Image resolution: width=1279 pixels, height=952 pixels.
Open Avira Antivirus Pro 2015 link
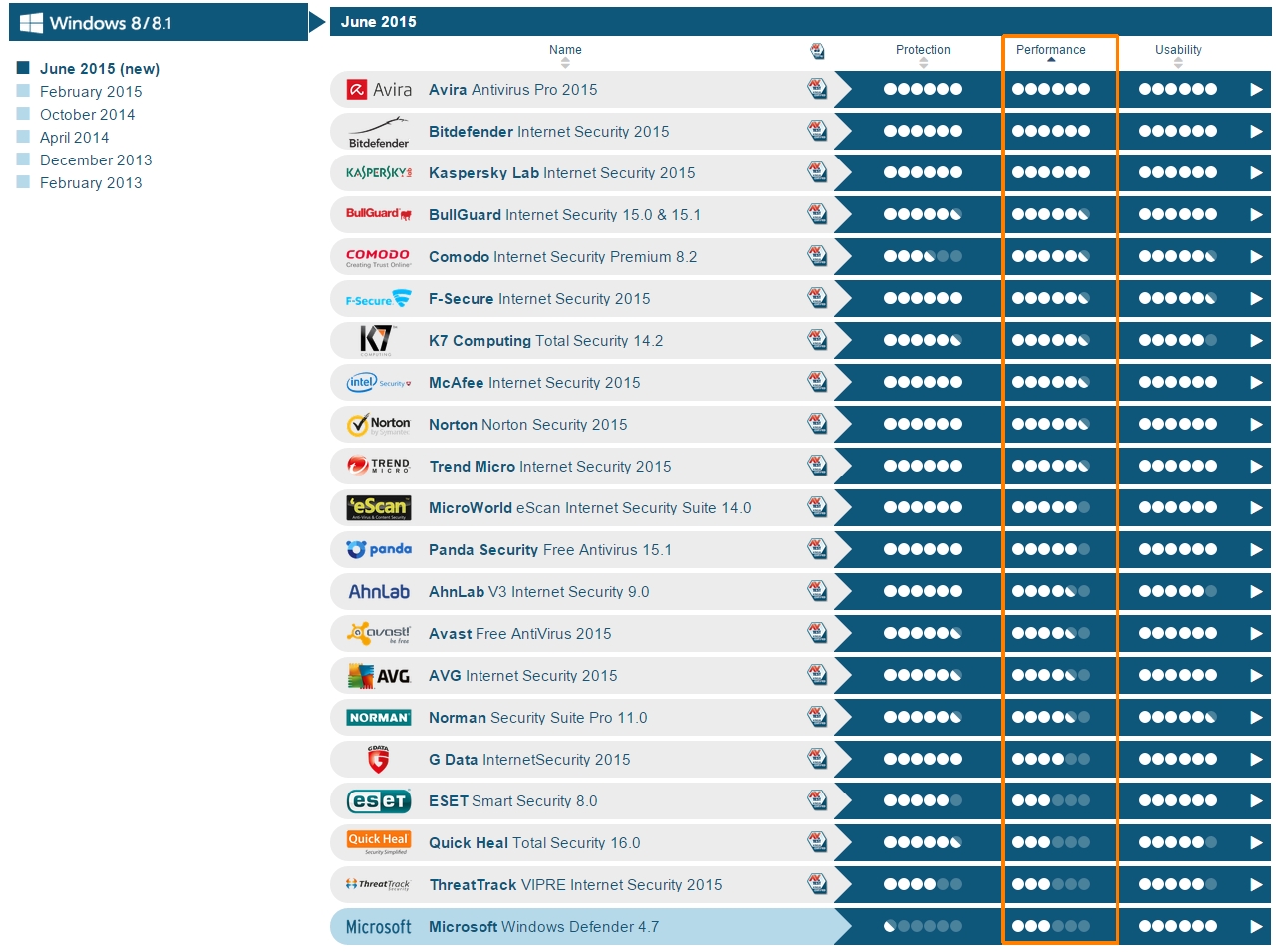click(x=513, y=90)
